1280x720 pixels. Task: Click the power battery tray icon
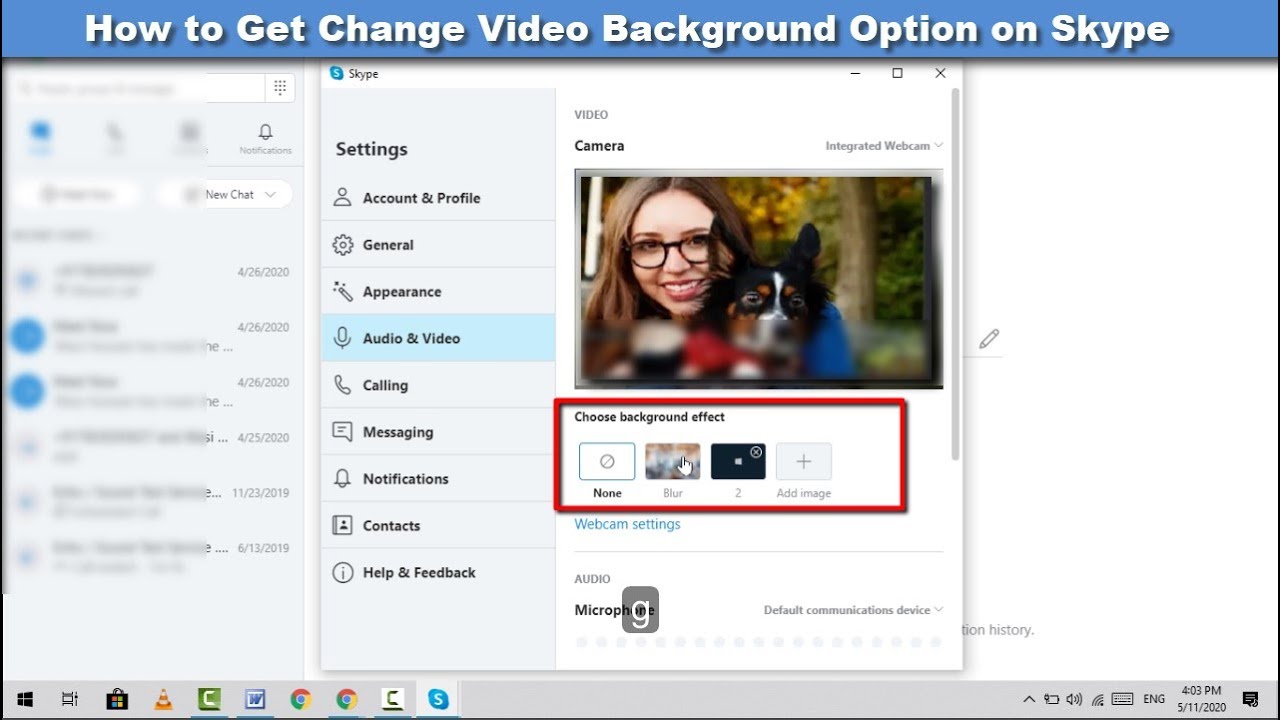(x=1052, y=700)
